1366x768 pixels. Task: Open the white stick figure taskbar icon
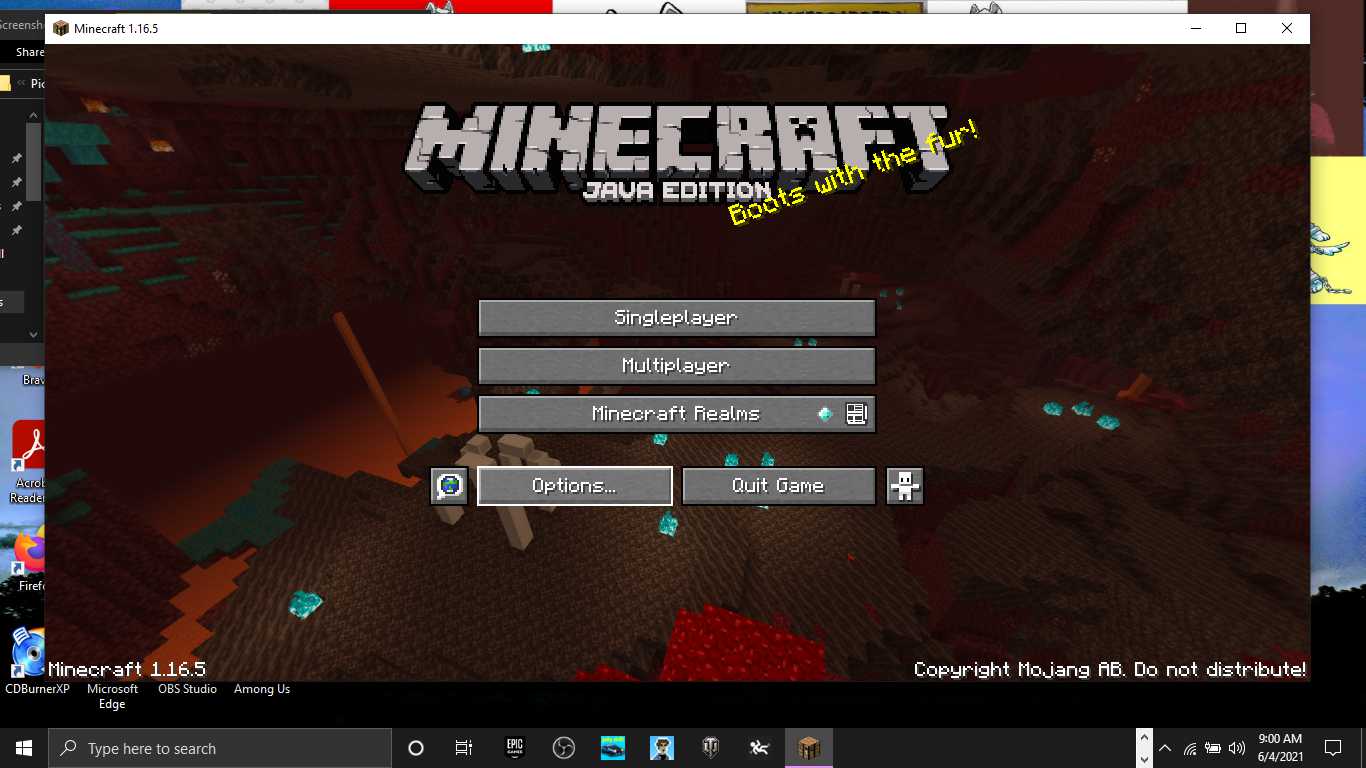point(759,748)
